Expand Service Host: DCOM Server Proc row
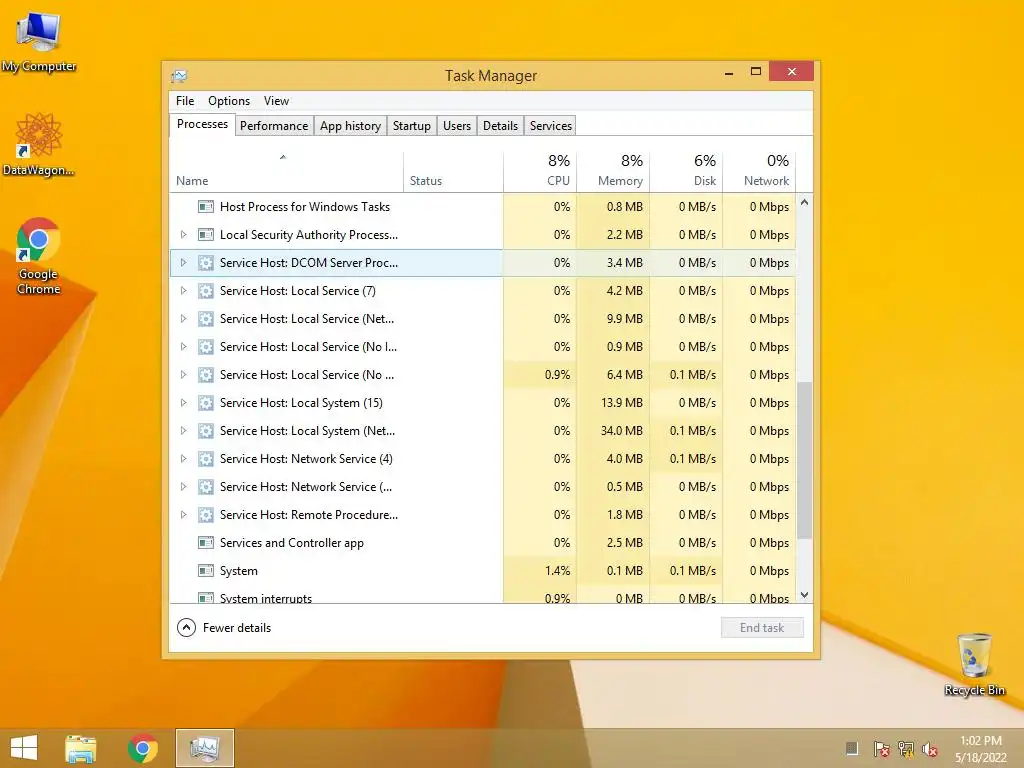Image resolution: width=1024 pixels, height=768 pixels. coord(184,263)
